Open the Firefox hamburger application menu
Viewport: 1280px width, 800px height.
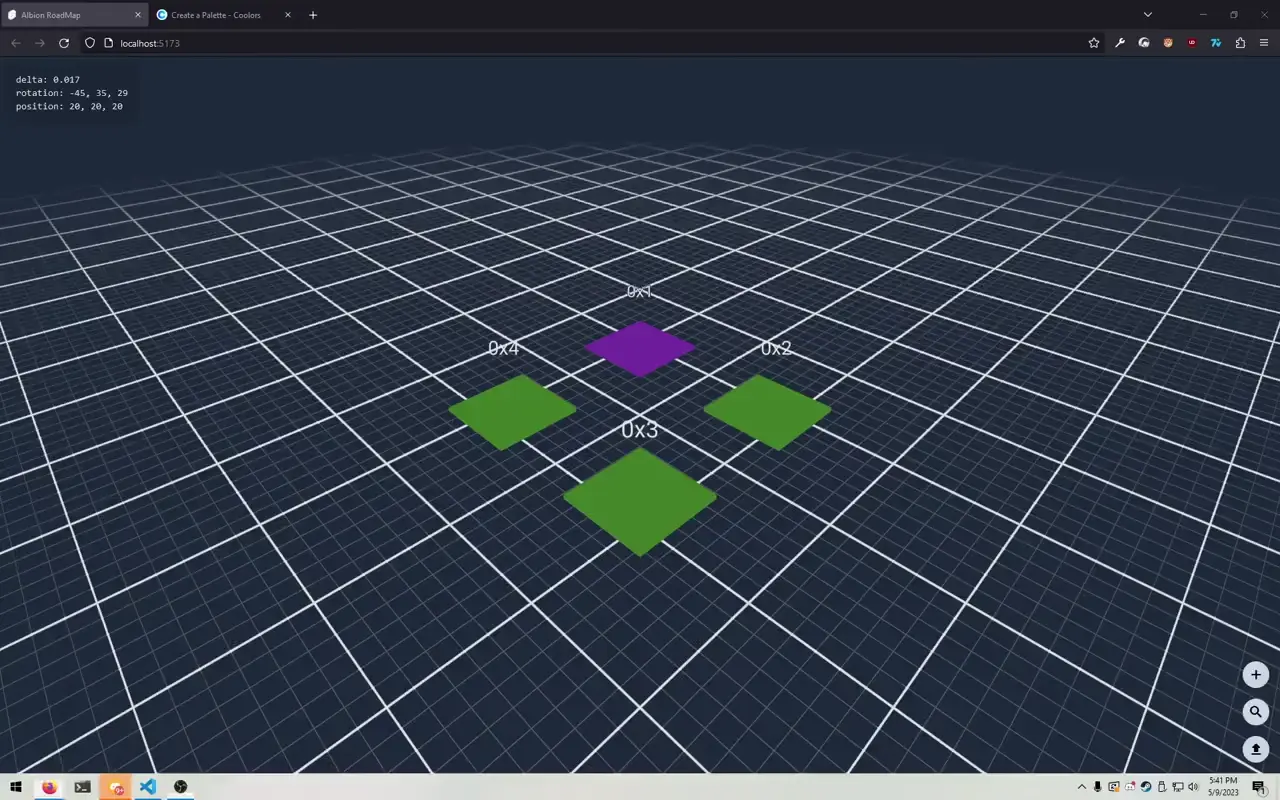(x=1264, y=43)
